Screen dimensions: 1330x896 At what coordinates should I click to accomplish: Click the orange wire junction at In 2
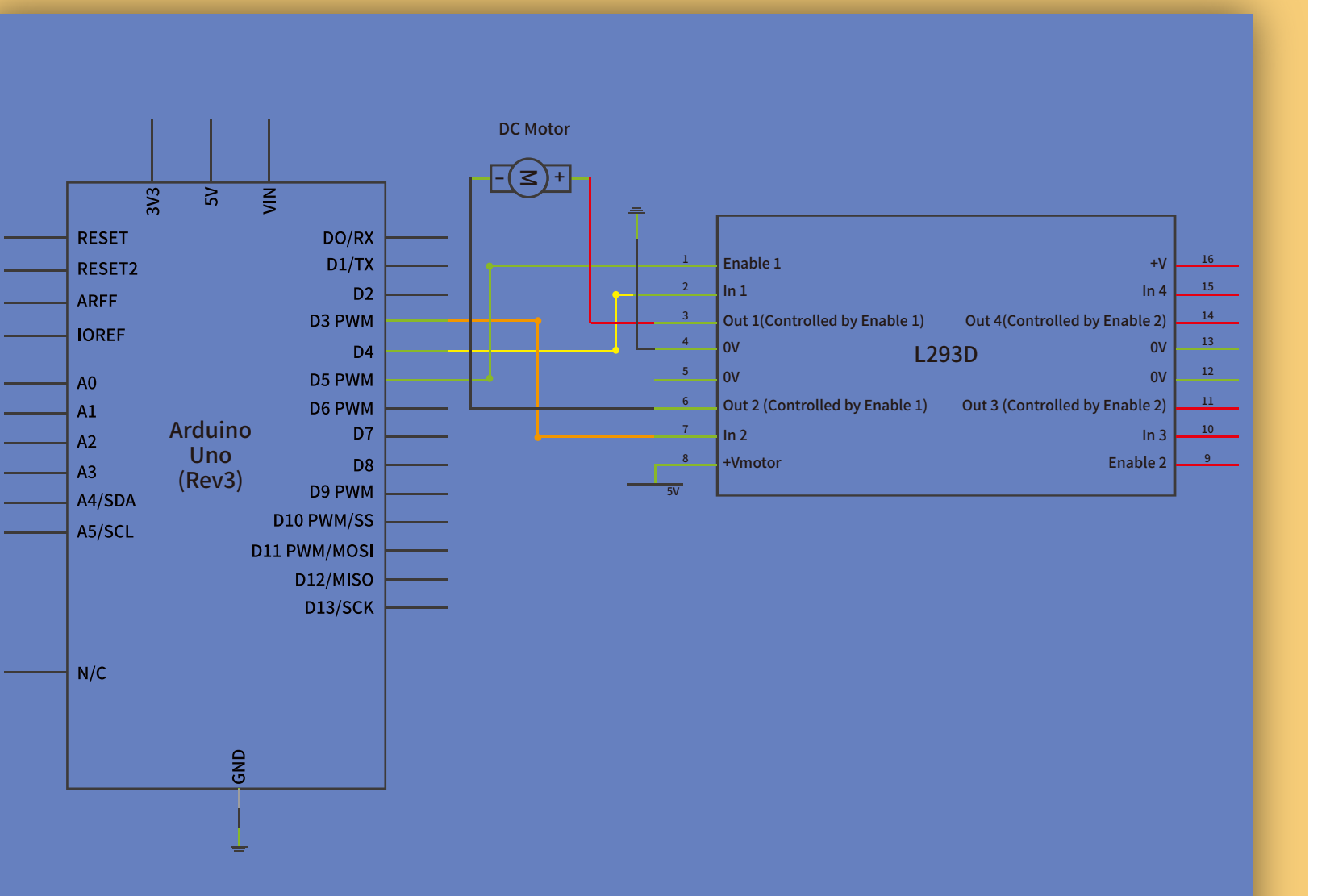538,437
